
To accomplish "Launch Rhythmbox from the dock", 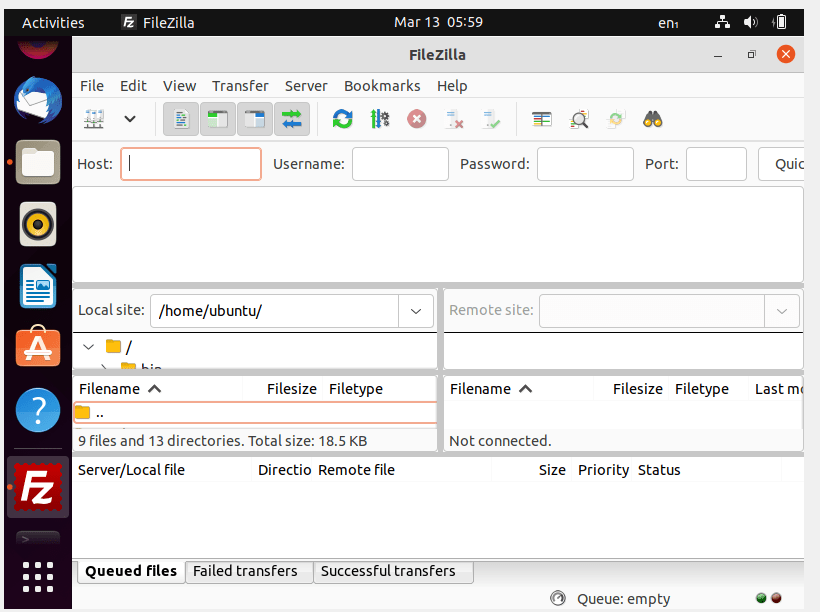I will pos(38,224).
